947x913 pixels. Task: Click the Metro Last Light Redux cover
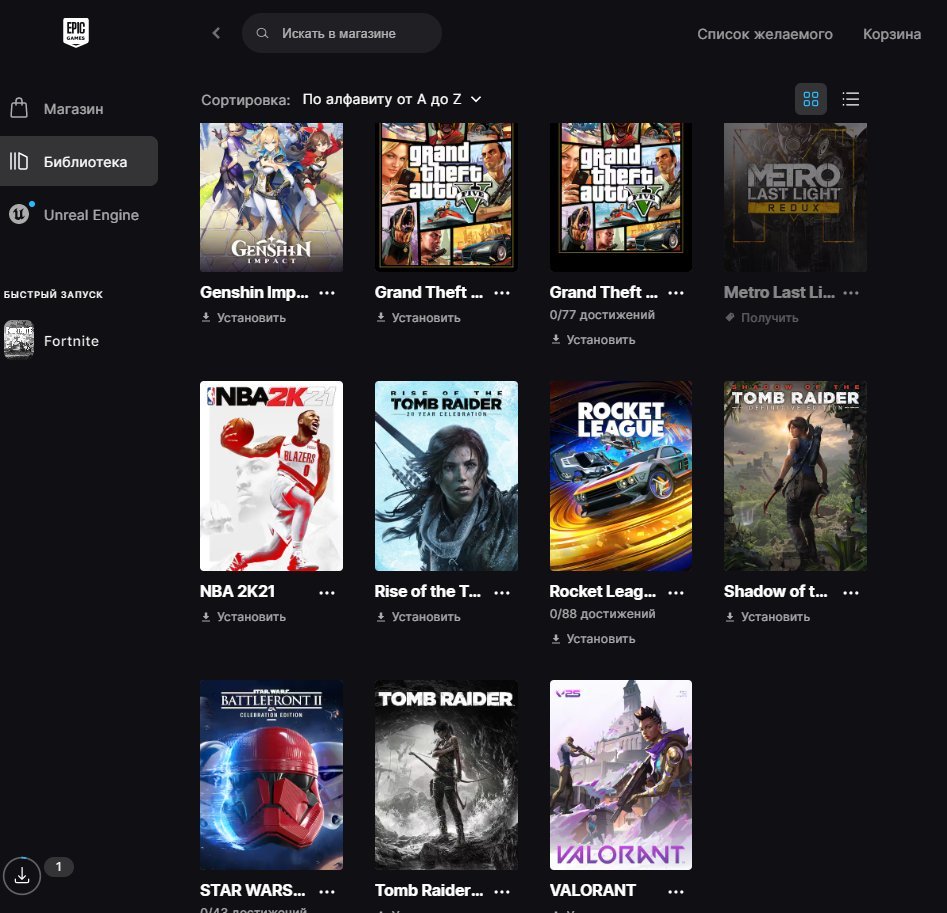pos(795,197)
